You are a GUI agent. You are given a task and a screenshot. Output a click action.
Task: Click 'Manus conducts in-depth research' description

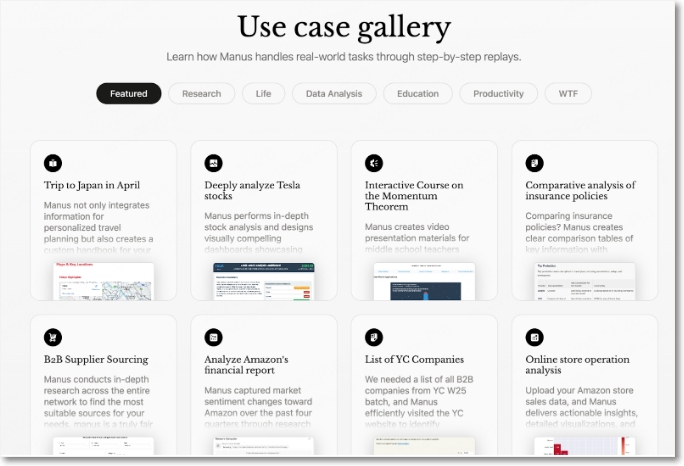click(98, 401)
